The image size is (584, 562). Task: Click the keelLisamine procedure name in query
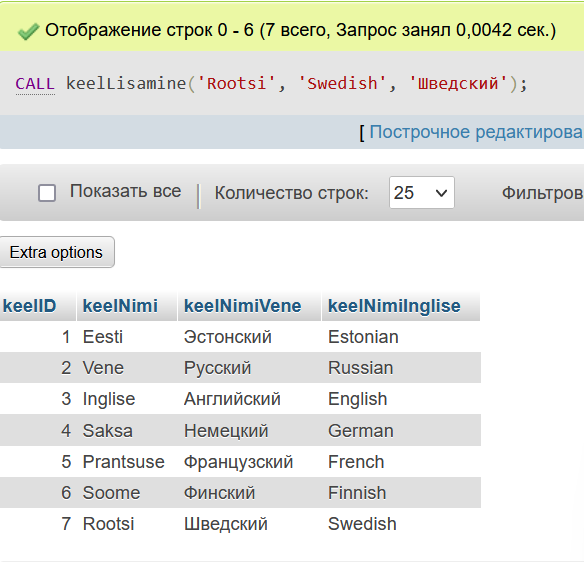[126, 83]
